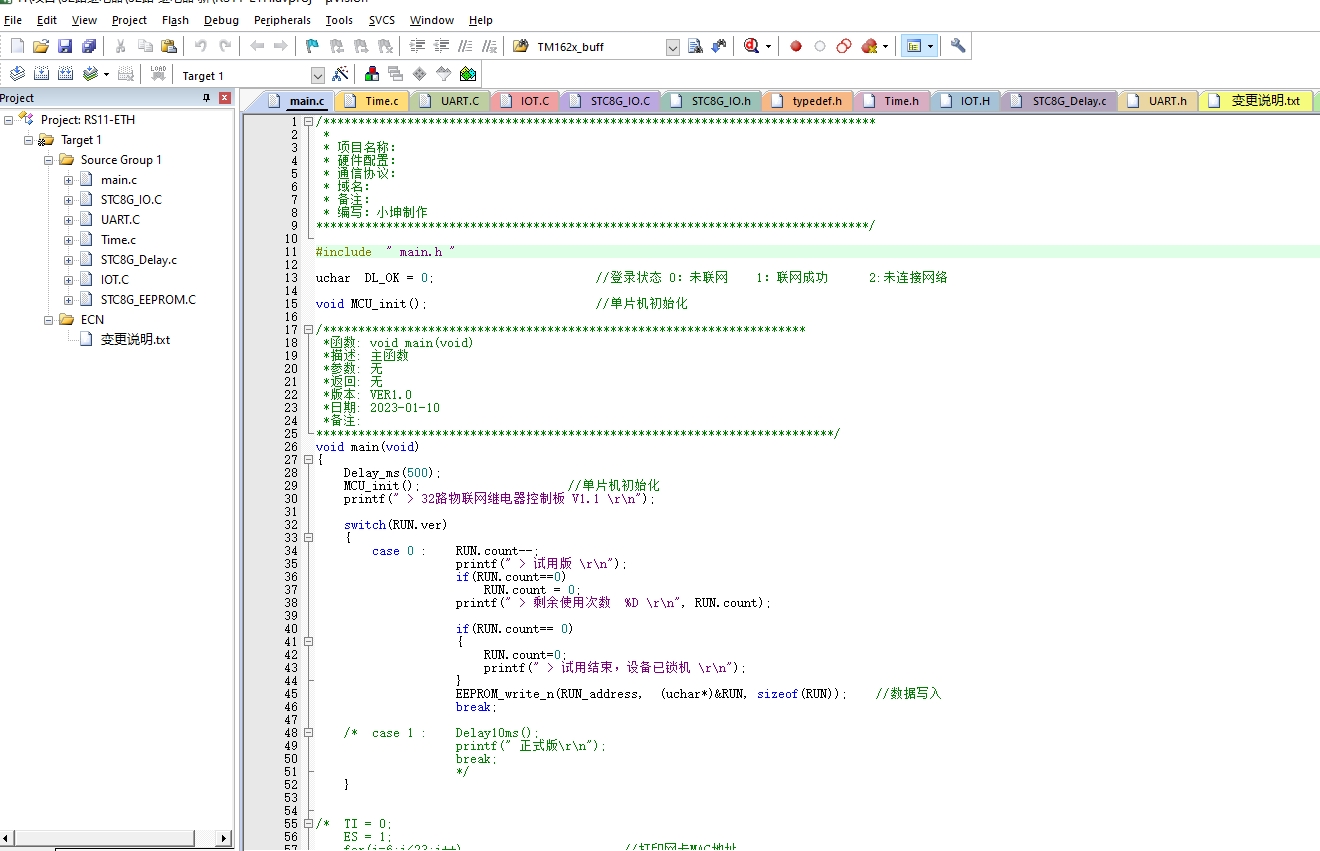
Task: Open Options for Target wand icon
Action: pos(340,74)
